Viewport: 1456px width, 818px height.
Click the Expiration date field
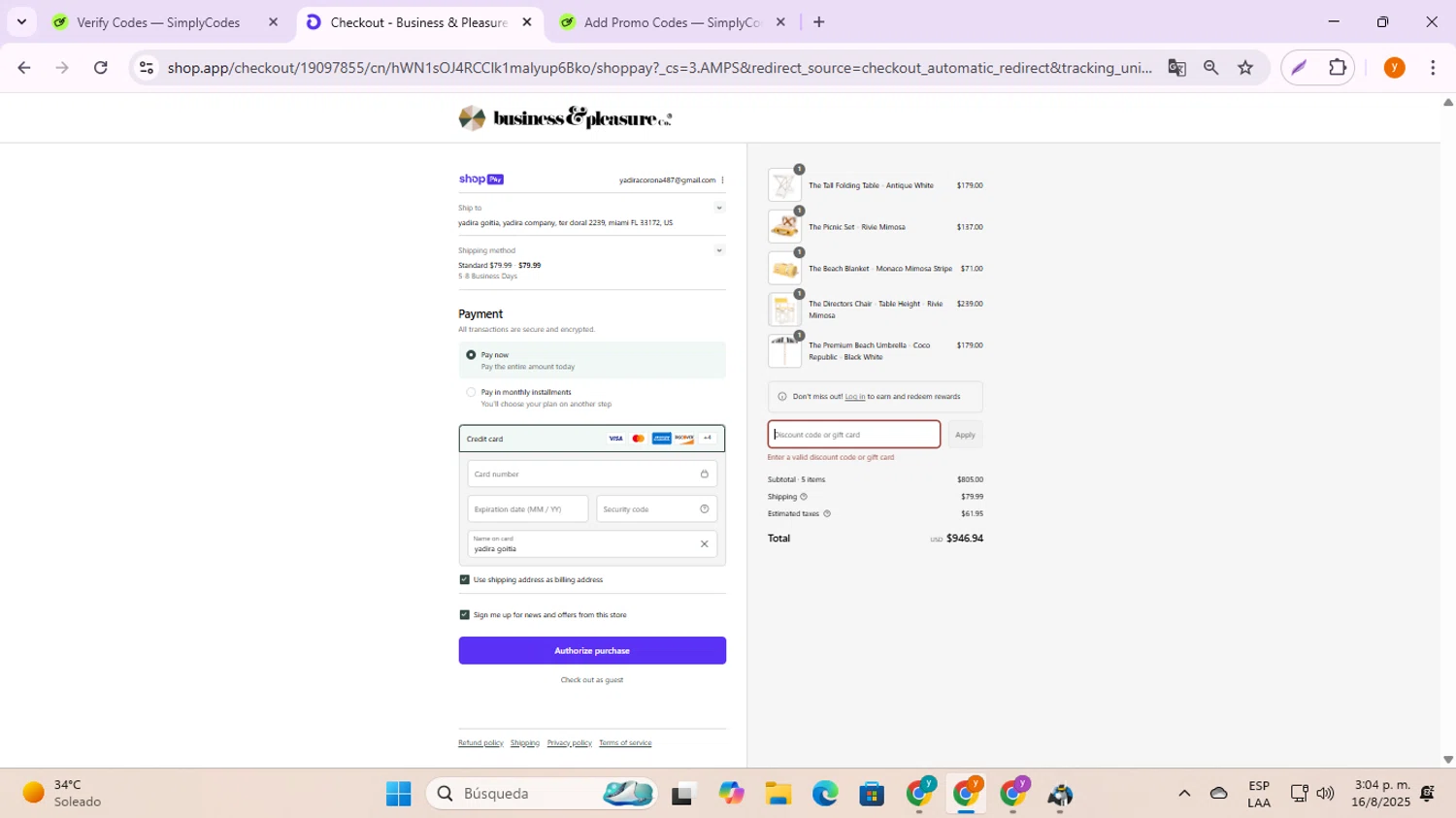click(x=528, y=509)
